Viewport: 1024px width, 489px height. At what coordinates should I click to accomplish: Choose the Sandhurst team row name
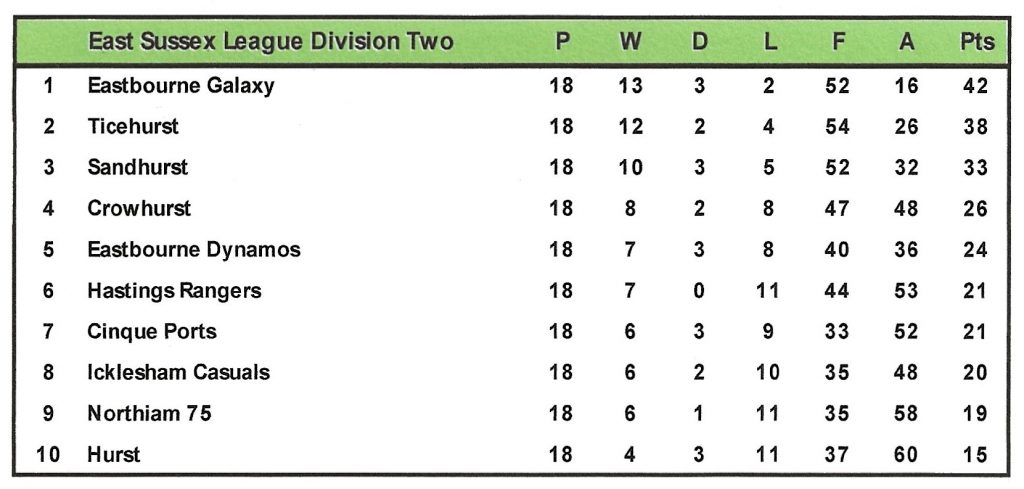click(x=137, y=168)
